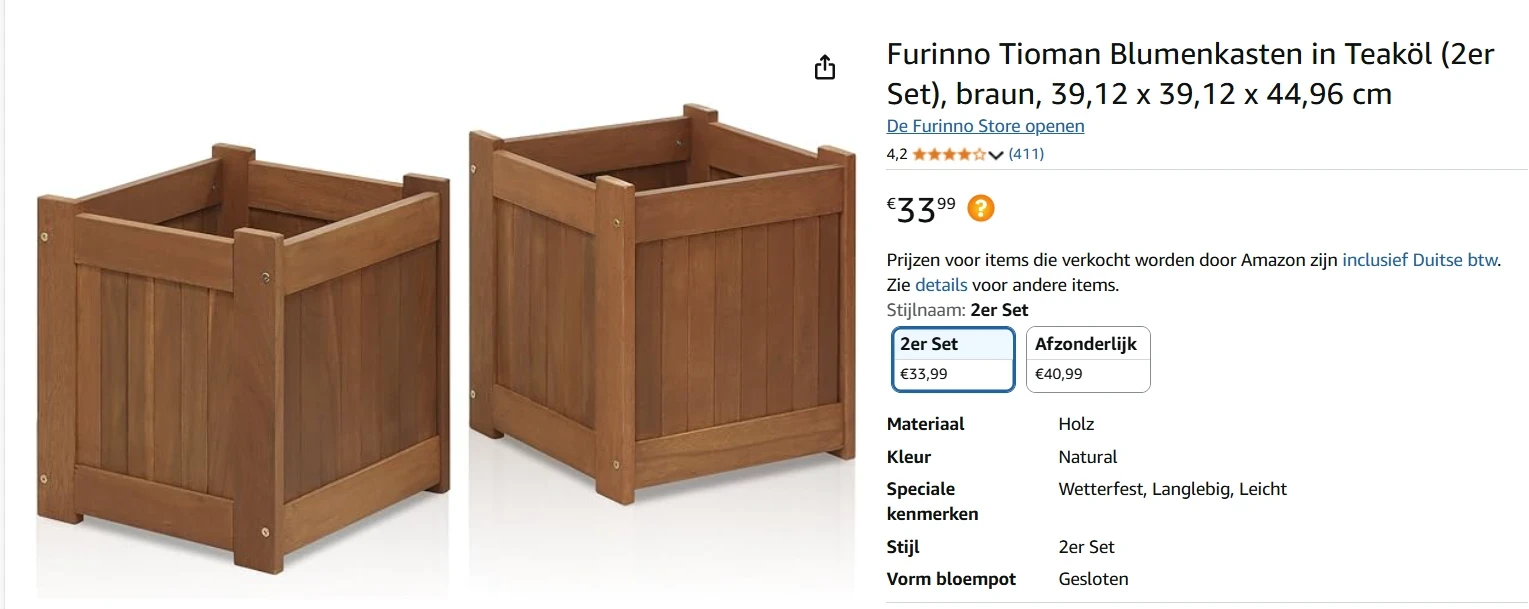Open the 411 customer reviews link
Screen dimensions: 1529x609
pos(1026,154)
